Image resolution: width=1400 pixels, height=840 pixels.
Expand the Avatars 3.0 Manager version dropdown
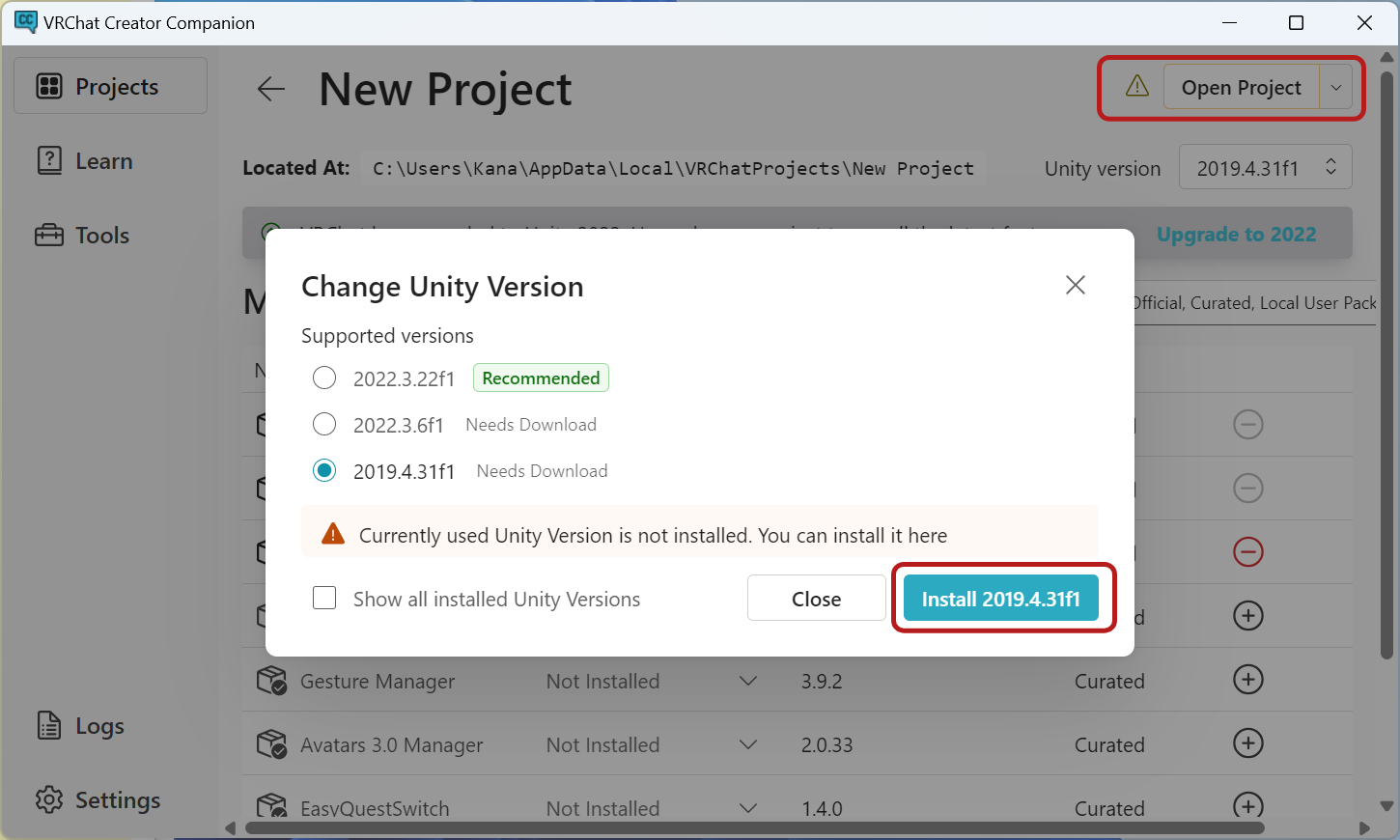pyautogui.click(x=747, y=744)
